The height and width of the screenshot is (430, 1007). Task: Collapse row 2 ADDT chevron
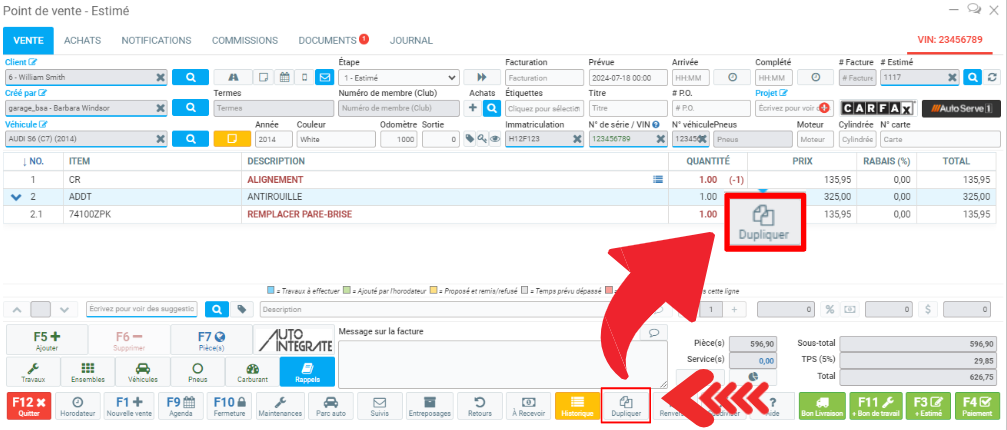16,197
